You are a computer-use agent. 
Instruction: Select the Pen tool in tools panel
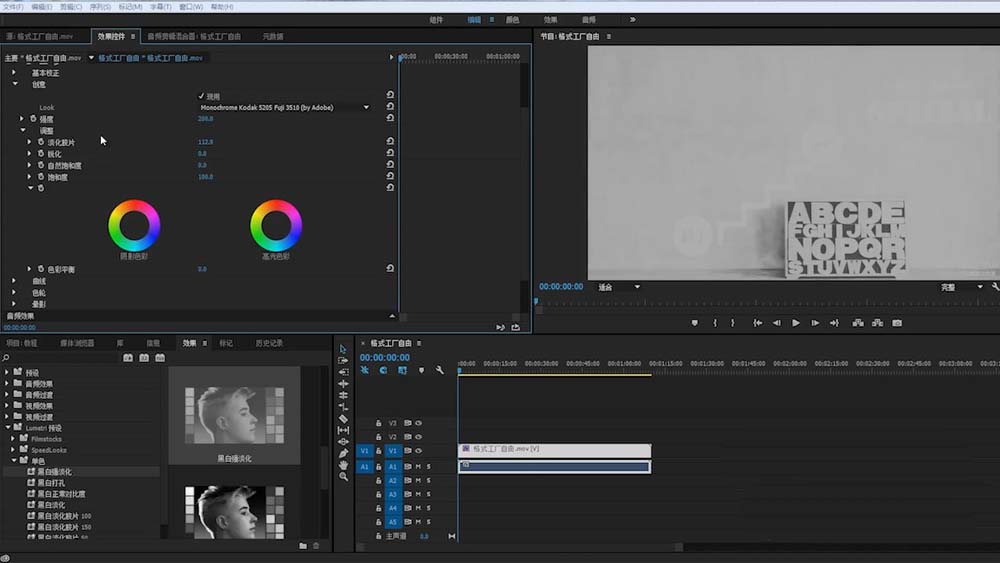coord(343,453)
